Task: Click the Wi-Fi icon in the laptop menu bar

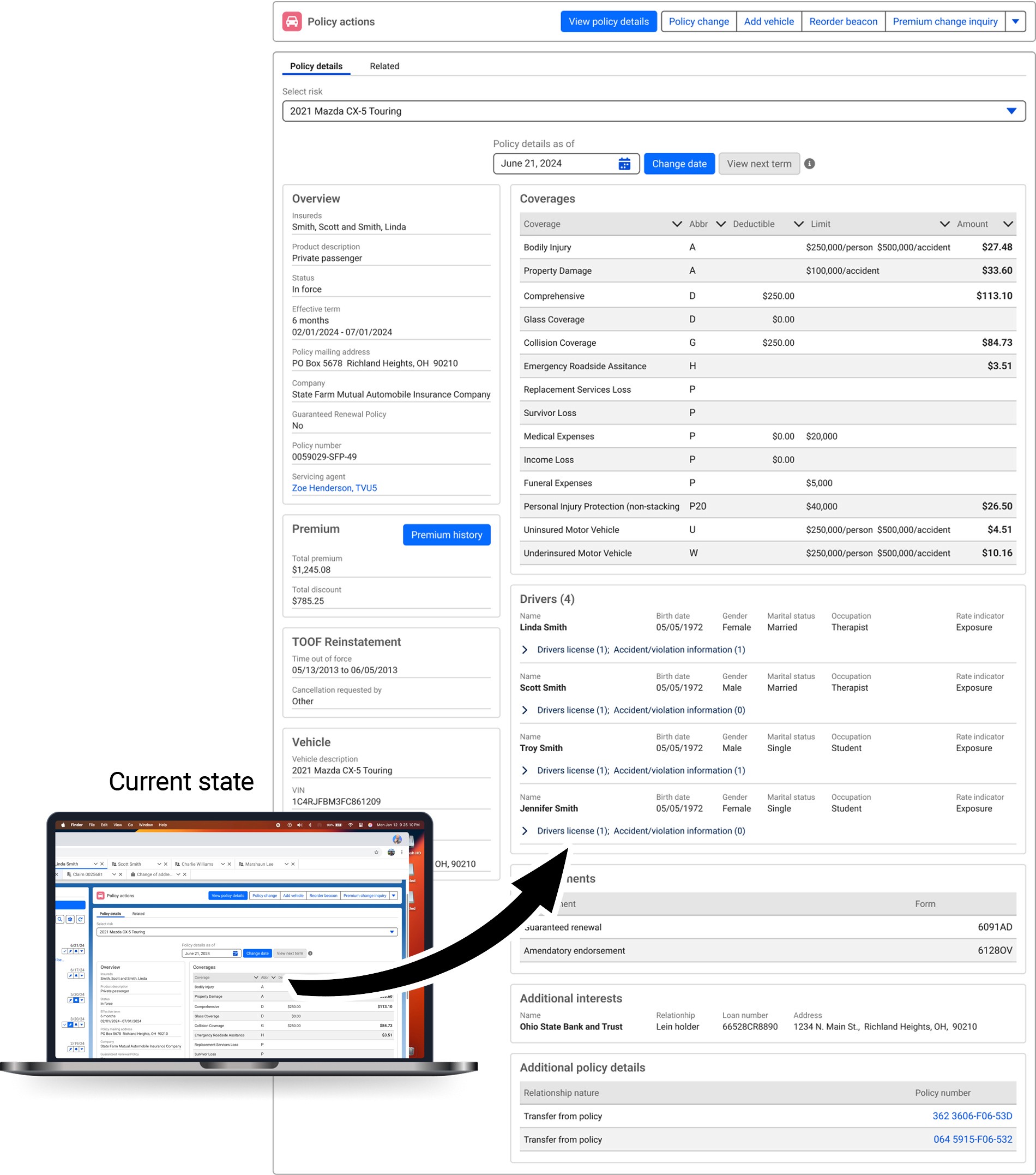Action: pos(350,825)
